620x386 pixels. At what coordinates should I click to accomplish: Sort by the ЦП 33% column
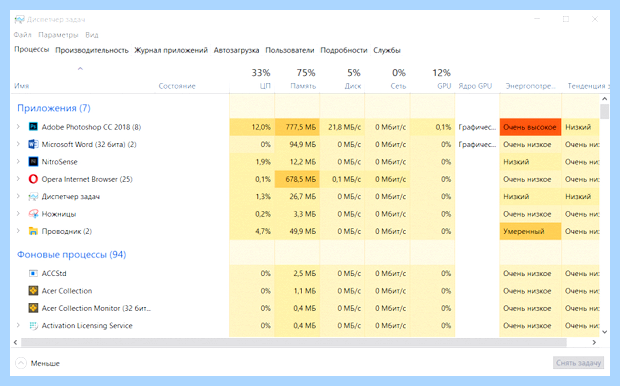(252, 79)
